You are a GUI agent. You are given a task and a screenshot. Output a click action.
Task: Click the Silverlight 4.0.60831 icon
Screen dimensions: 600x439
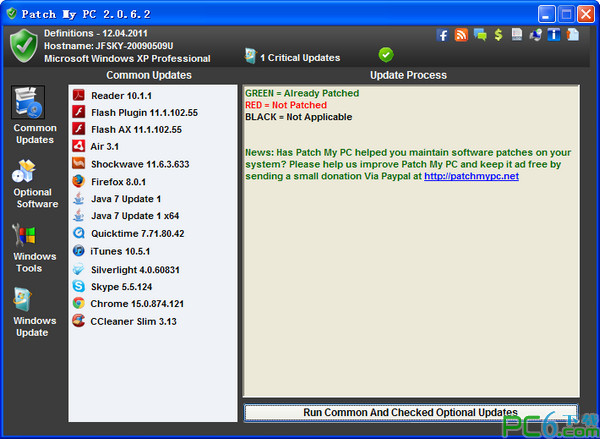tap(78, 269)
